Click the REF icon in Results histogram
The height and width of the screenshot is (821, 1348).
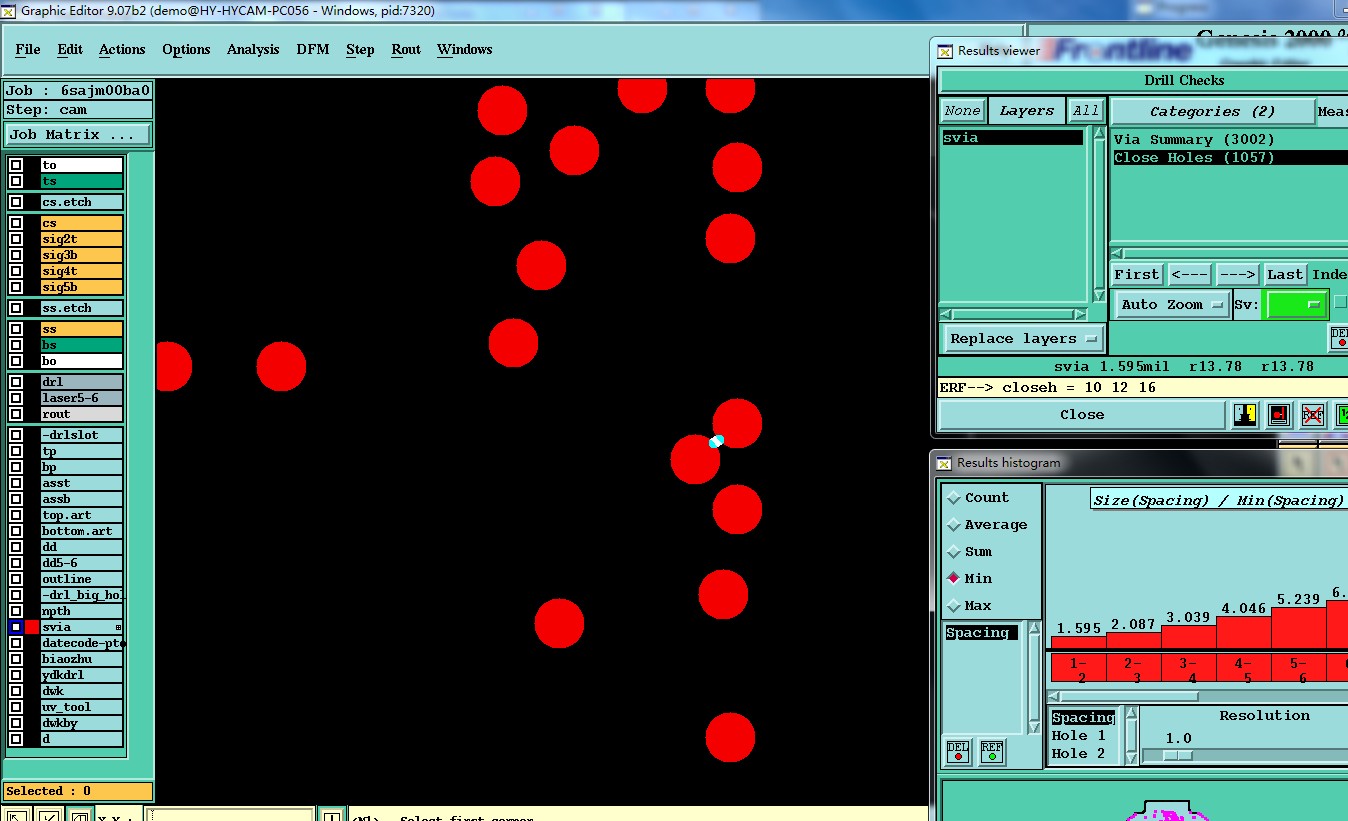click(x=992, y=751)
